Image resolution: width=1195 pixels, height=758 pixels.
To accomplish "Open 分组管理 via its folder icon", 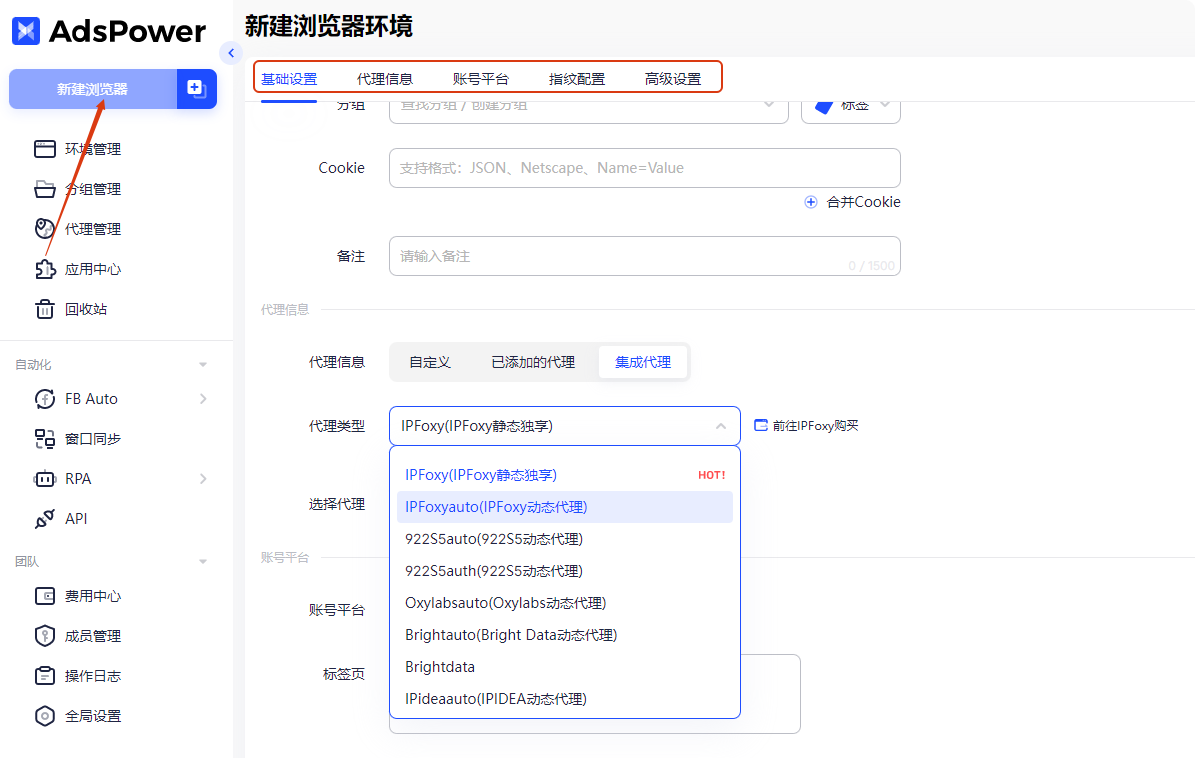I will pos(45,189).
